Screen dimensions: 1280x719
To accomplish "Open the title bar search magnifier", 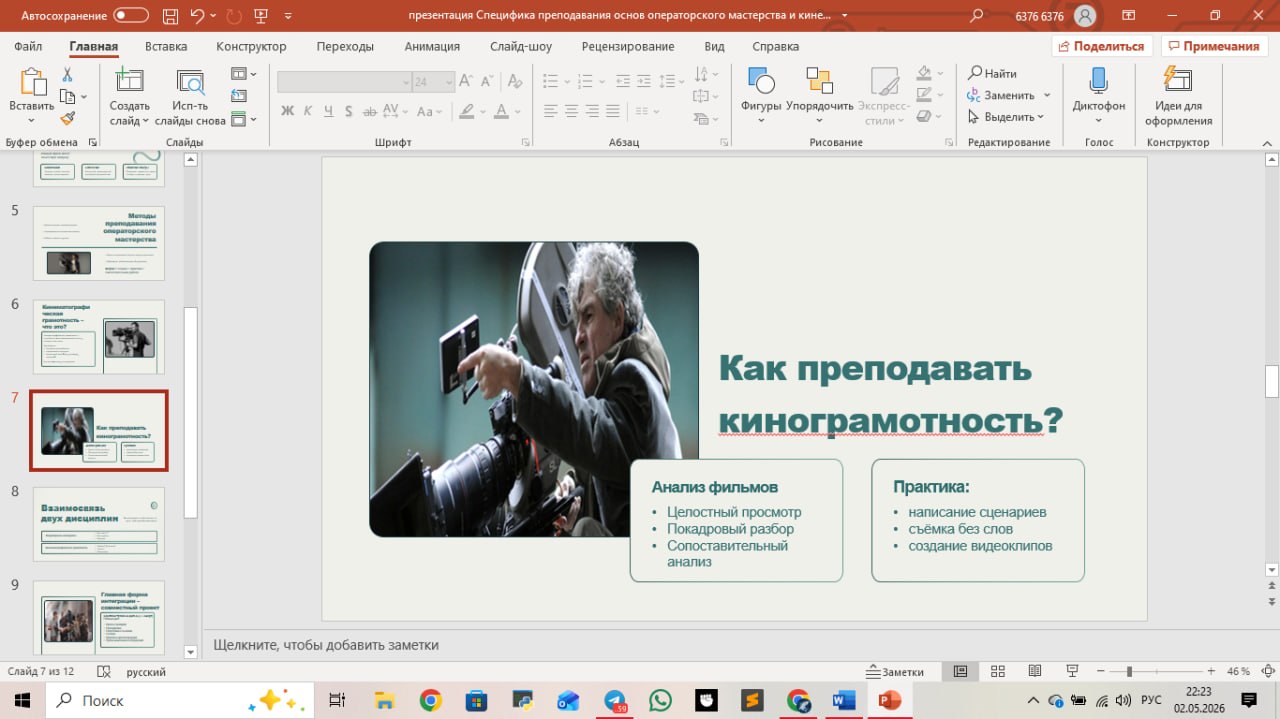I will 977,16.
